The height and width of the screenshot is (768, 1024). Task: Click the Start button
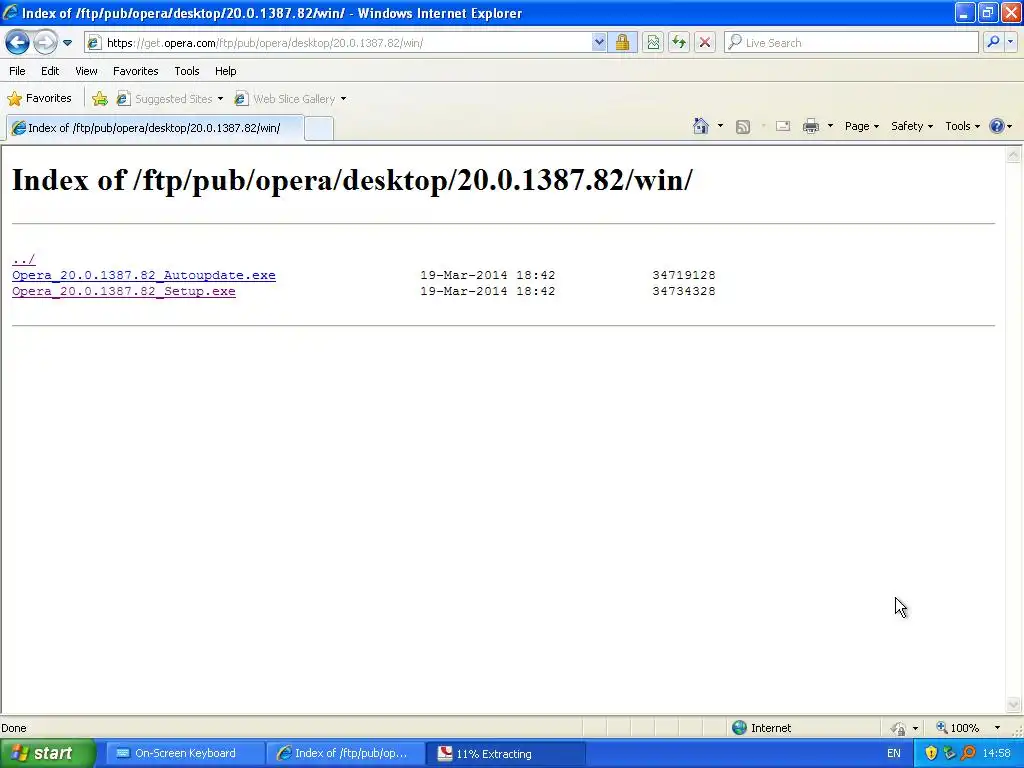tap(48, 754)
